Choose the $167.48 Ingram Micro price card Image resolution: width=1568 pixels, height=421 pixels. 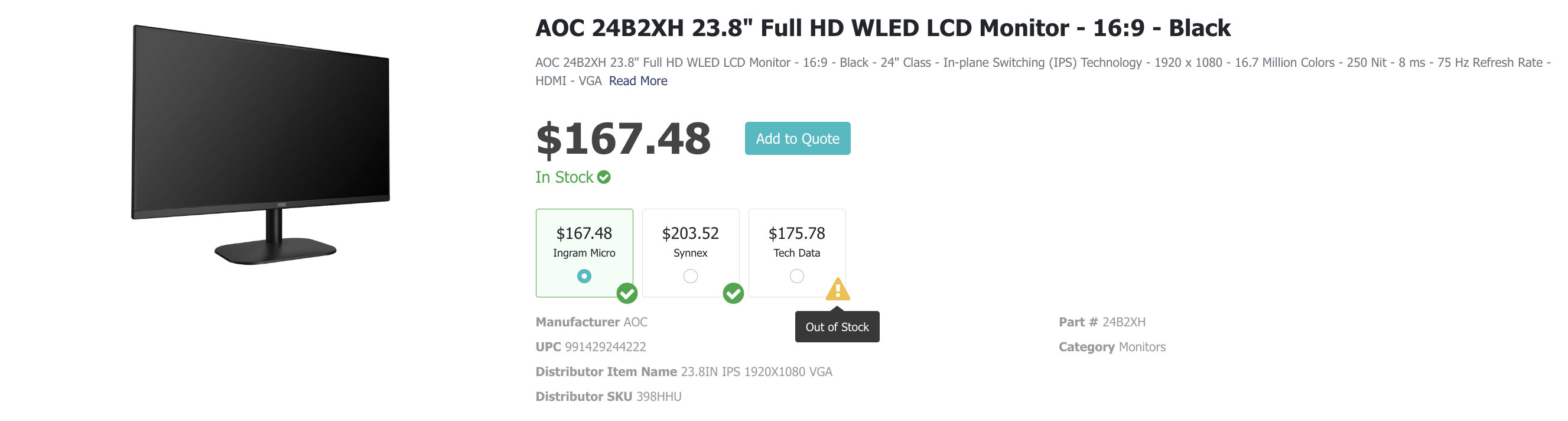pos(584,253)
